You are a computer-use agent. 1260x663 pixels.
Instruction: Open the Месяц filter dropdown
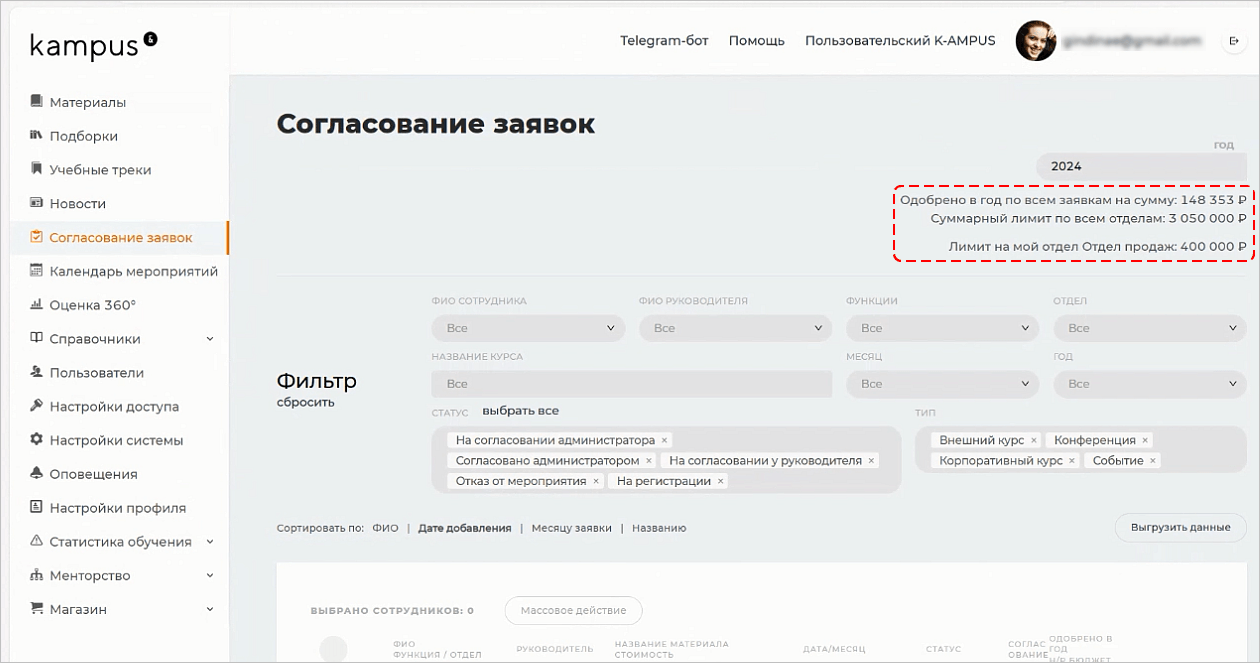pyautogui.click(x=942, y=384)
